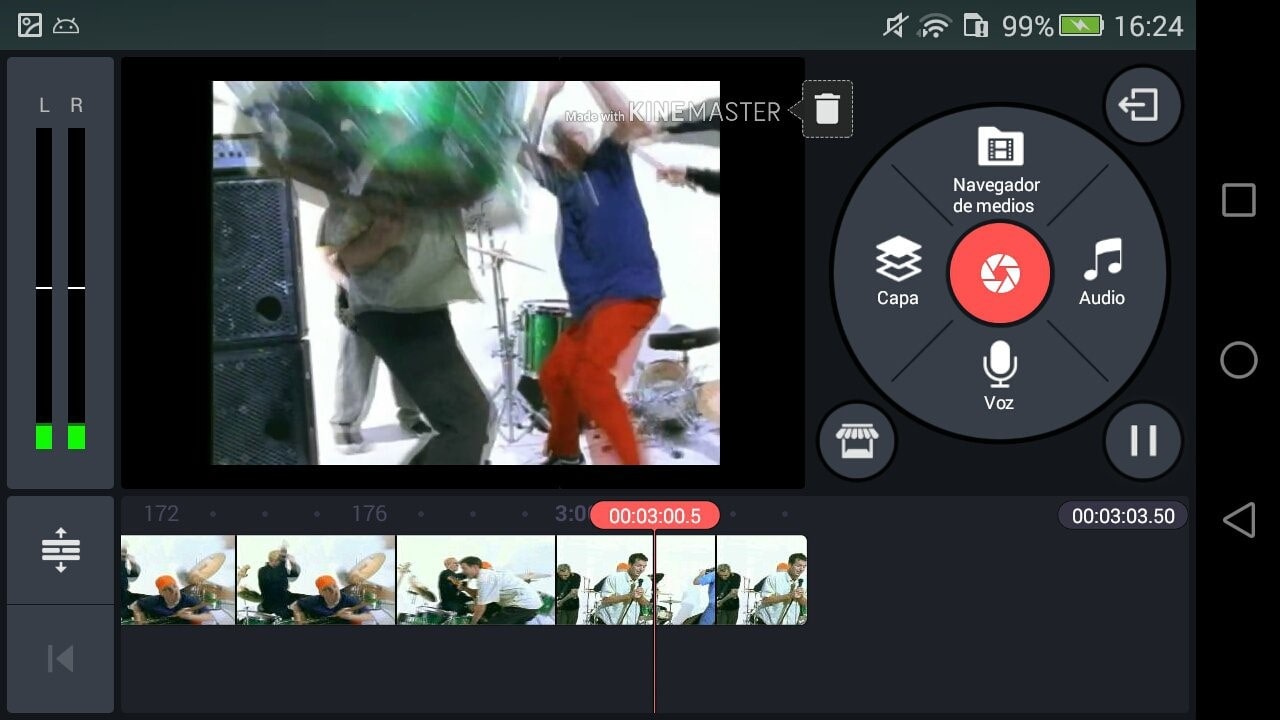The width and height of the screenshot is (1280, 720).
Task: Open Android recent apps square button
Action: tap(1238, 200)
